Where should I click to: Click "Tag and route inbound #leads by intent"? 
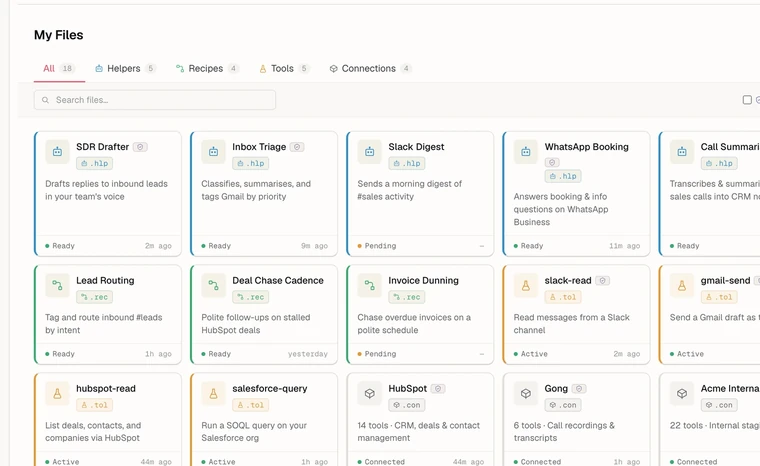(104, 323)
